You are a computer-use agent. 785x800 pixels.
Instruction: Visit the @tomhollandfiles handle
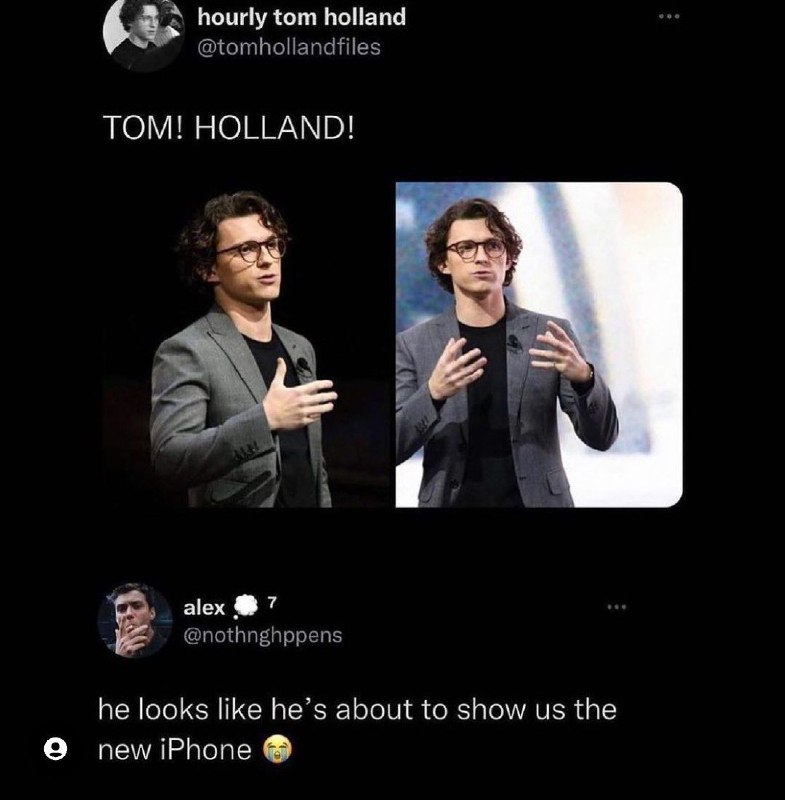[x=289, y=47]
